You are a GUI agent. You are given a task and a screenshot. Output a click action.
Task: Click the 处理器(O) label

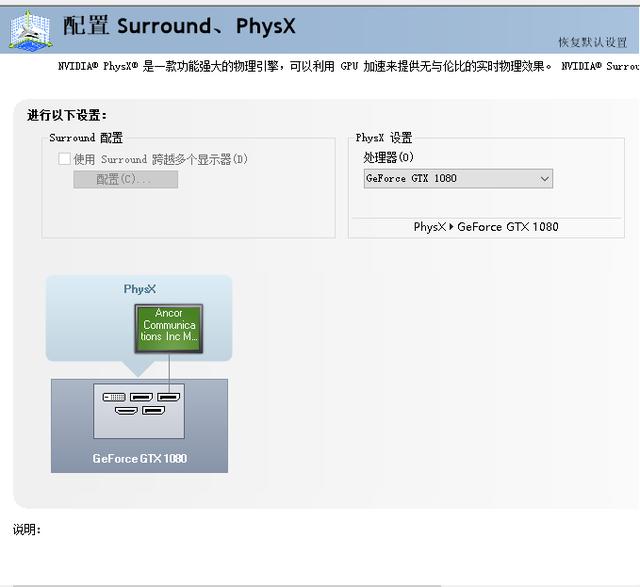(x=388, y=157)
